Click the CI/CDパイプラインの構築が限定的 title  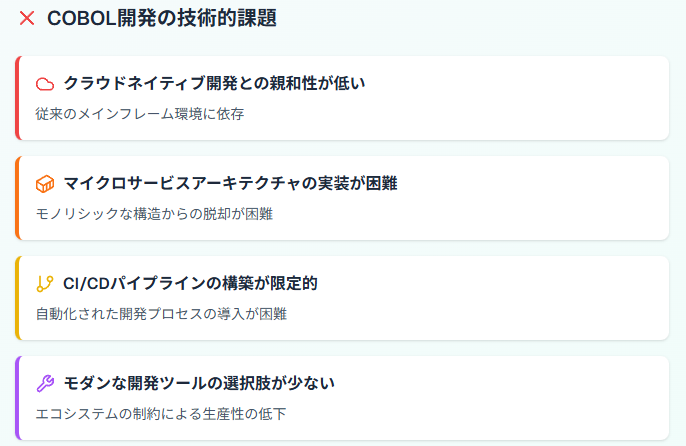(190, 283)
